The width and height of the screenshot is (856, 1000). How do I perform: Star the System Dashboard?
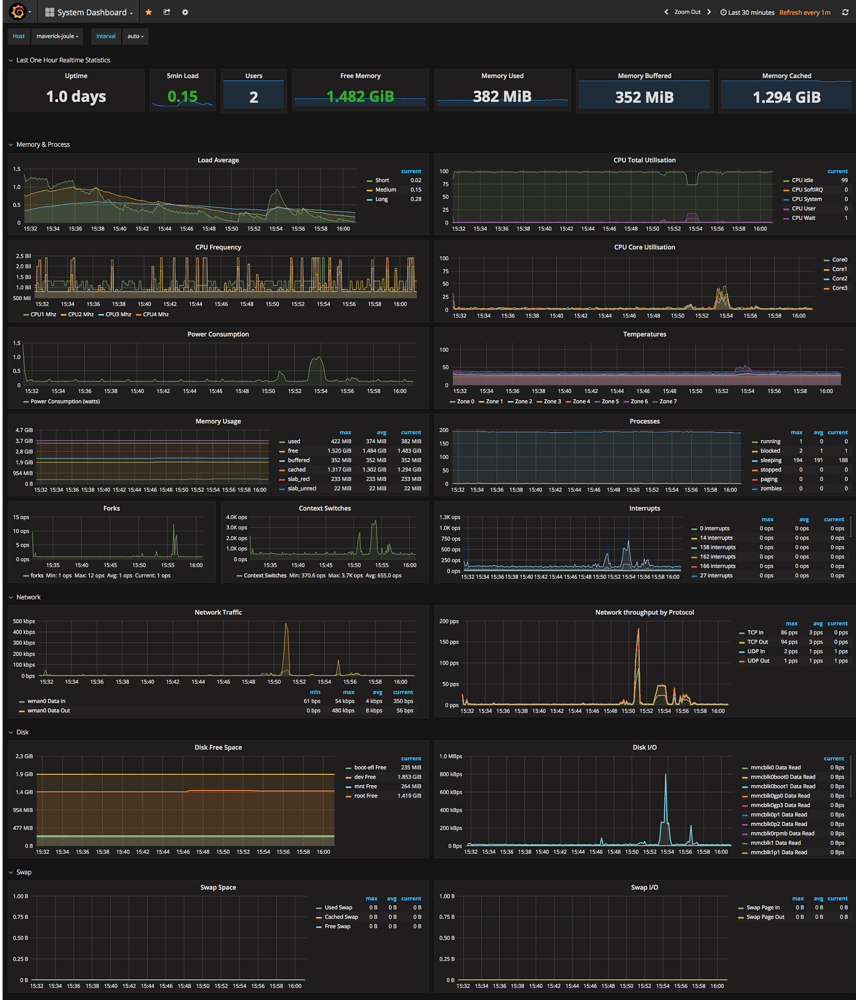coord(147,11)
